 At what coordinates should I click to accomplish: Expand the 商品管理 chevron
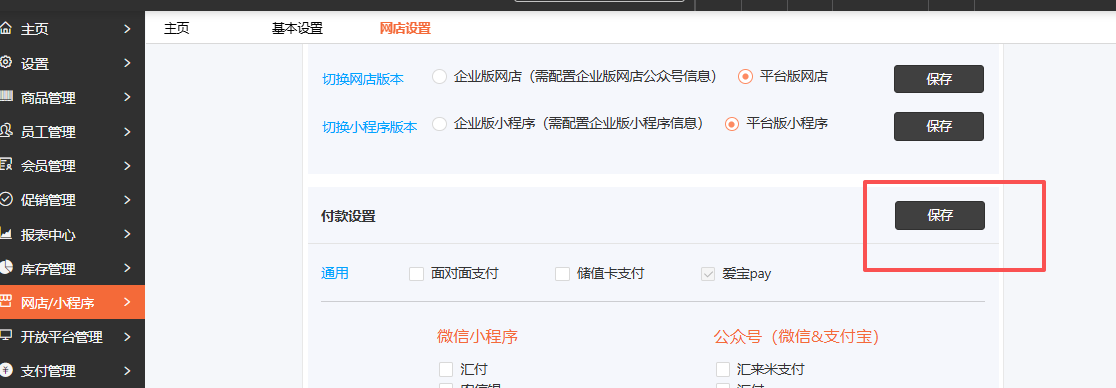point(127,98)
